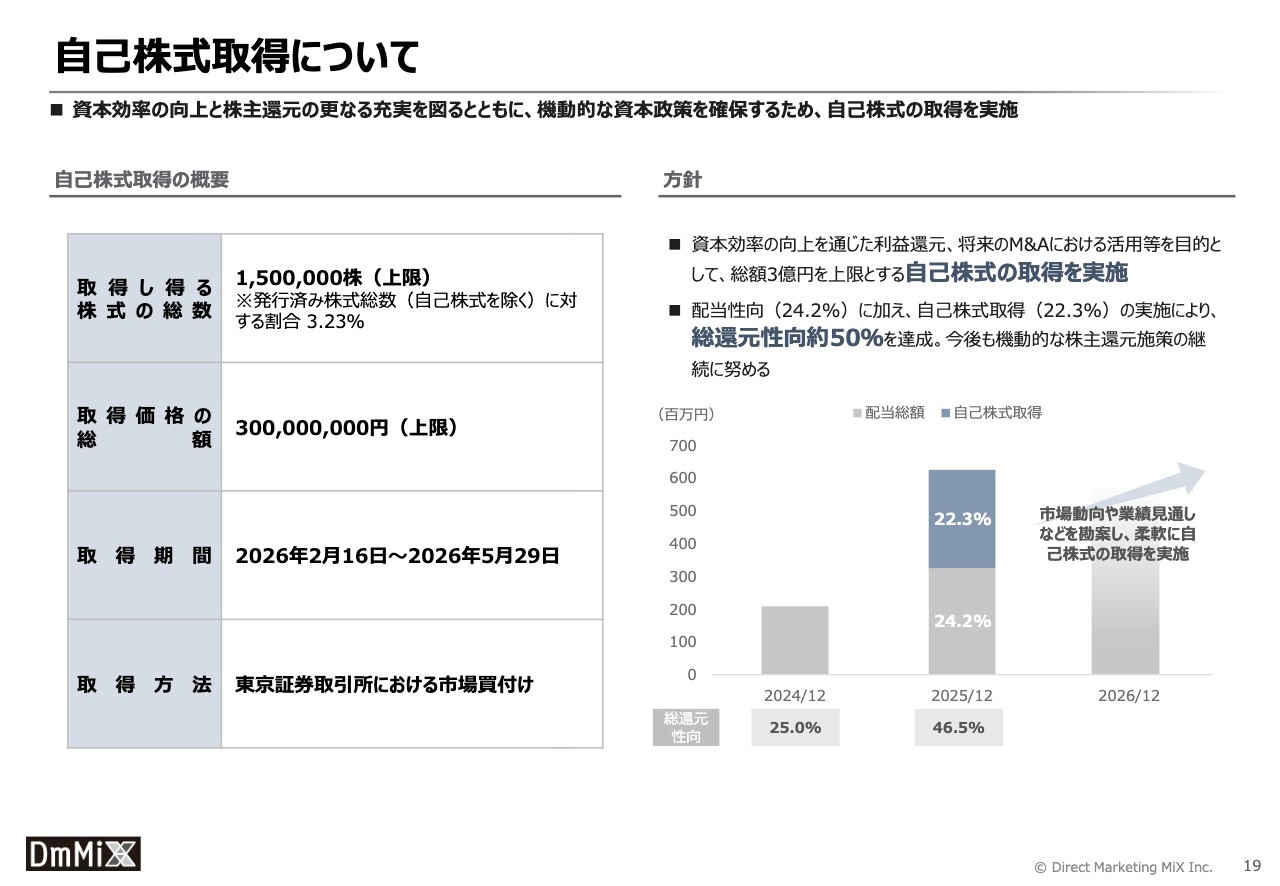Select the 取得し得る株式の総数 header cell
This screenshot has height=886, width=1280.
(145, 299)
